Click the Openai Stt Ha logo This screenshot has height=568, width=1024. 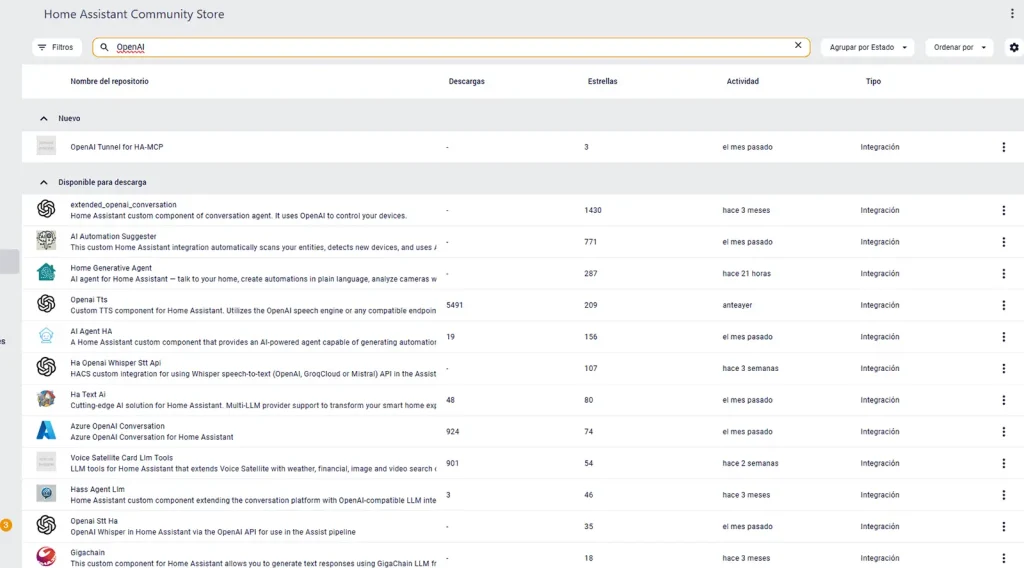[46, 525]
